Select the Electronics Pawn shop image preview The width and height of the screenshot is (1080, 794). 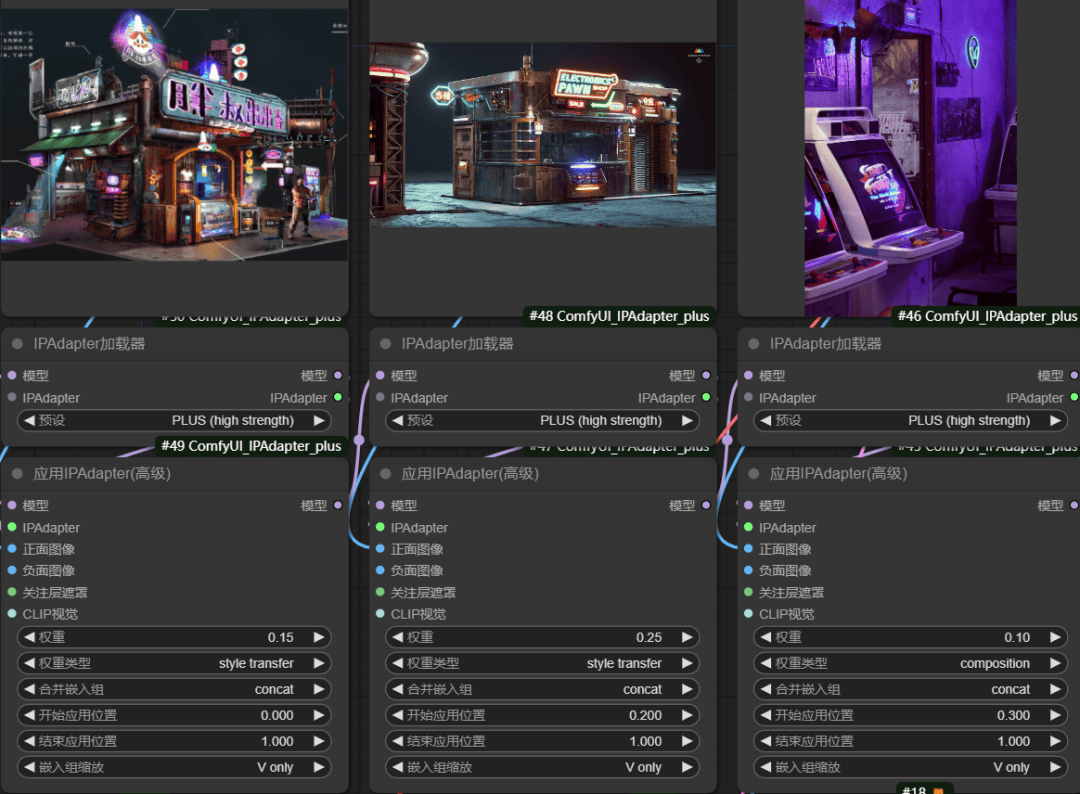tap(542, 135)
